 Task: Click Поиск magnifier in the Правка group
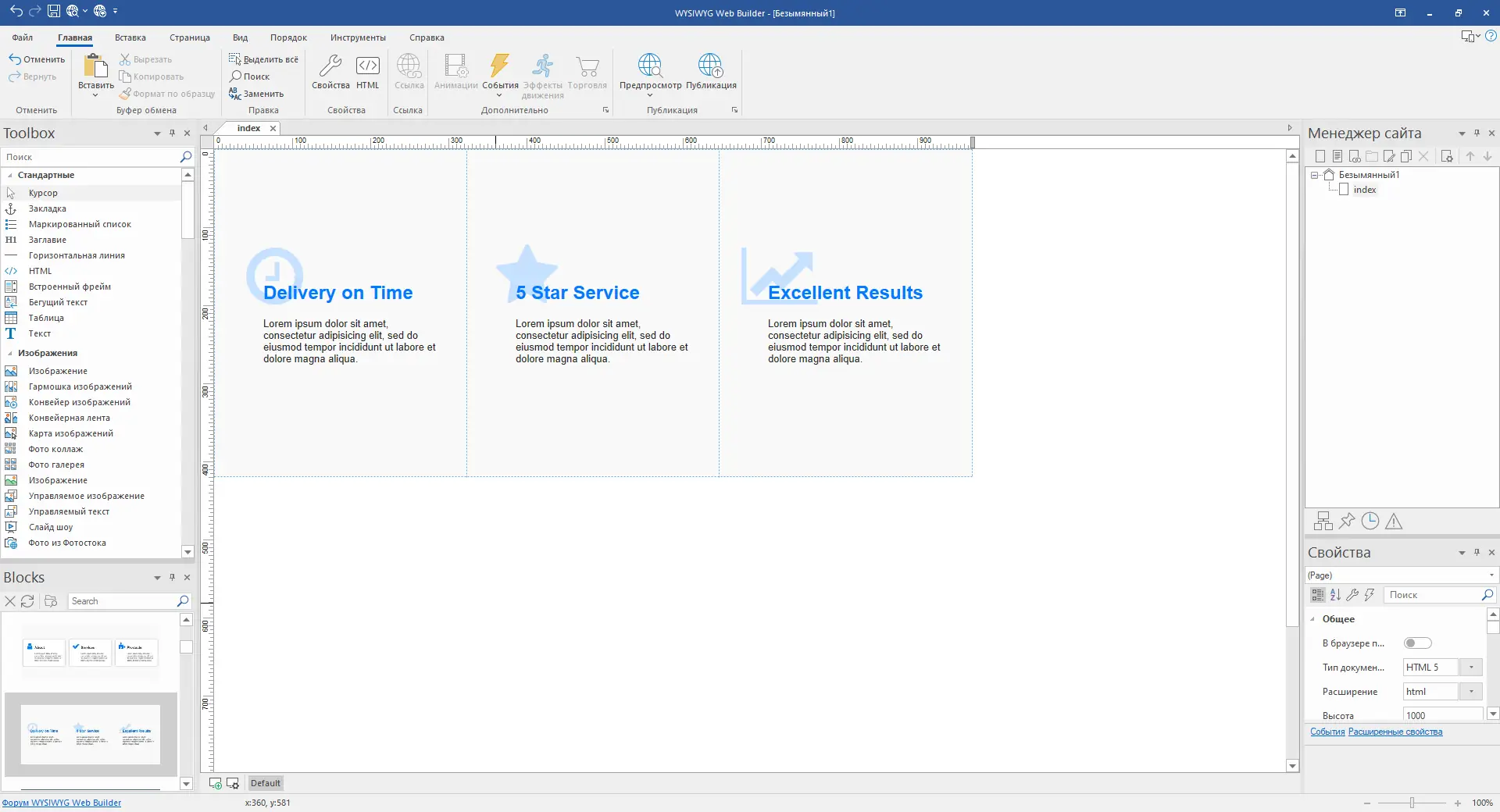point(249,77)
